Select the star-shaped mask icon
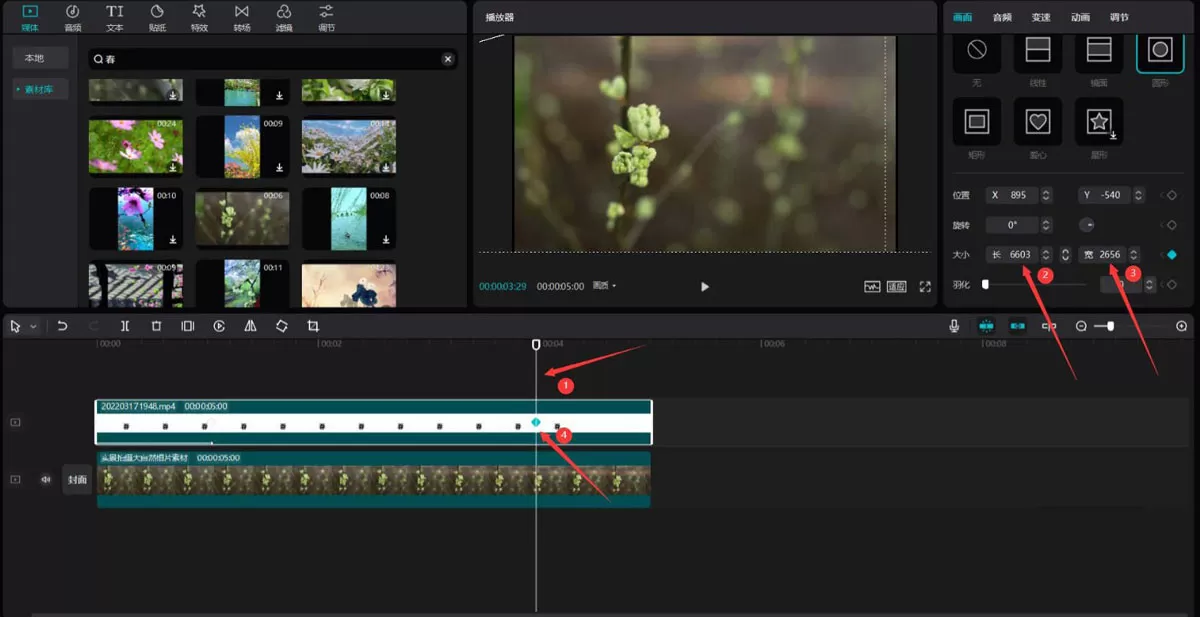The image size is (1200, 617). (x=1099, y=122)
